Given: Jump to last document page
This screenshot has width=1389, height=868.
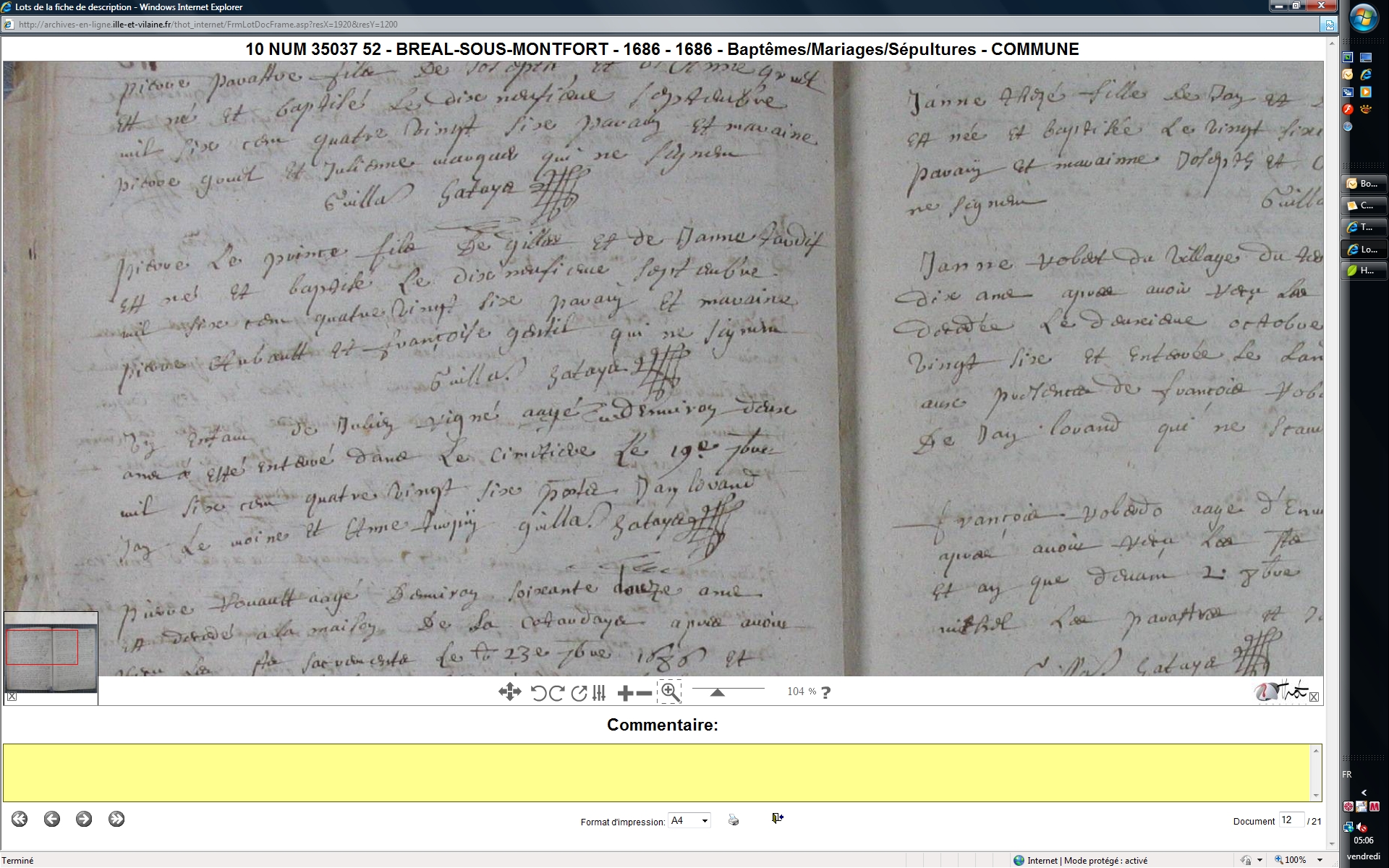Looking at the screenshot, I should tap(116, 819).
